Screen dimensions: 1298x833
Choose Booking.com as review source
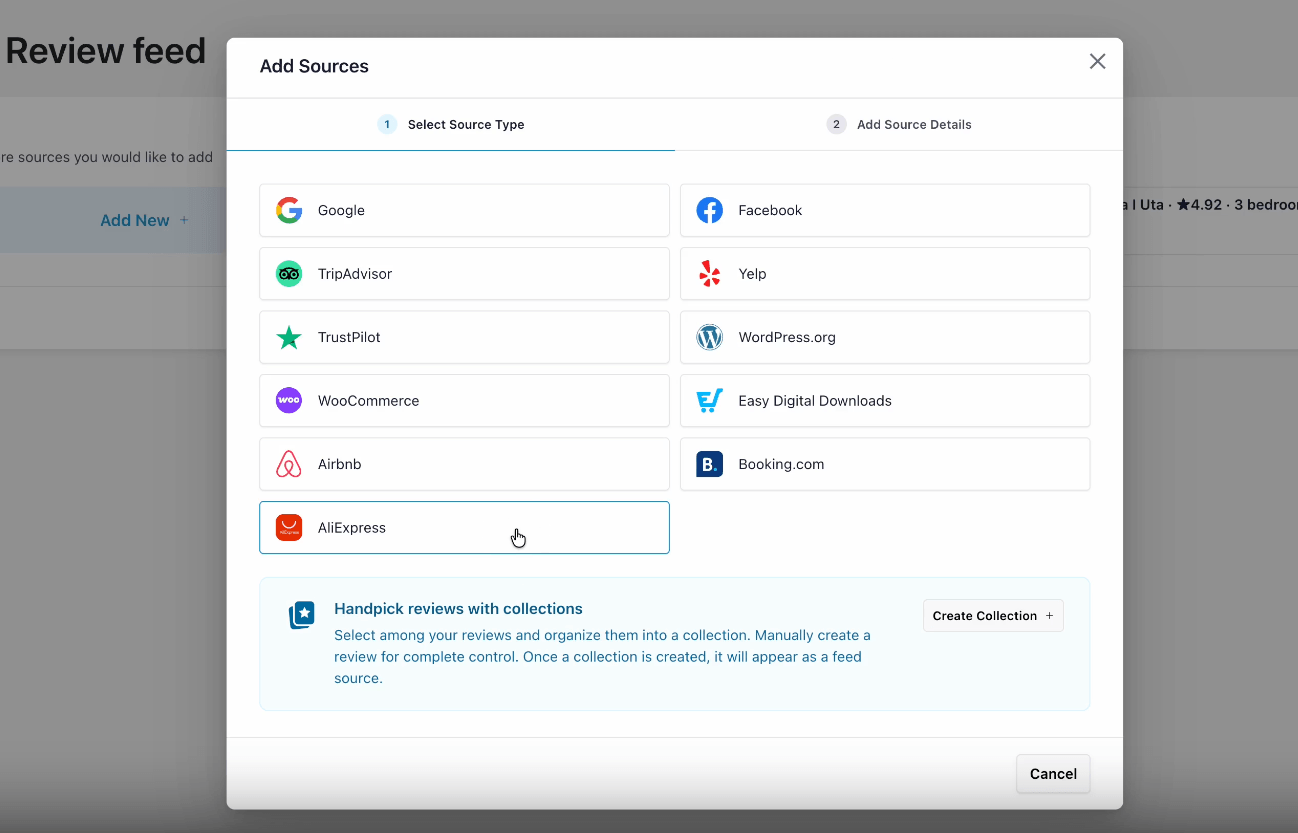885,464
